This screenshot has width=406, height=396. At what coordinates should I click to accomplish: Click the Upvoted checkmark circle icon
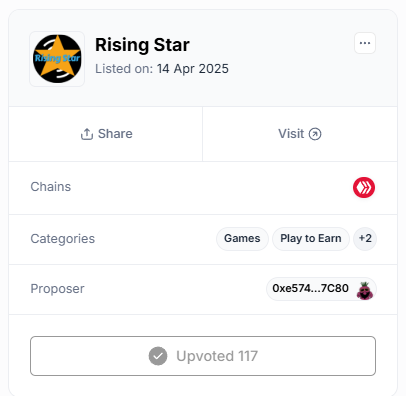coord(158,356)
